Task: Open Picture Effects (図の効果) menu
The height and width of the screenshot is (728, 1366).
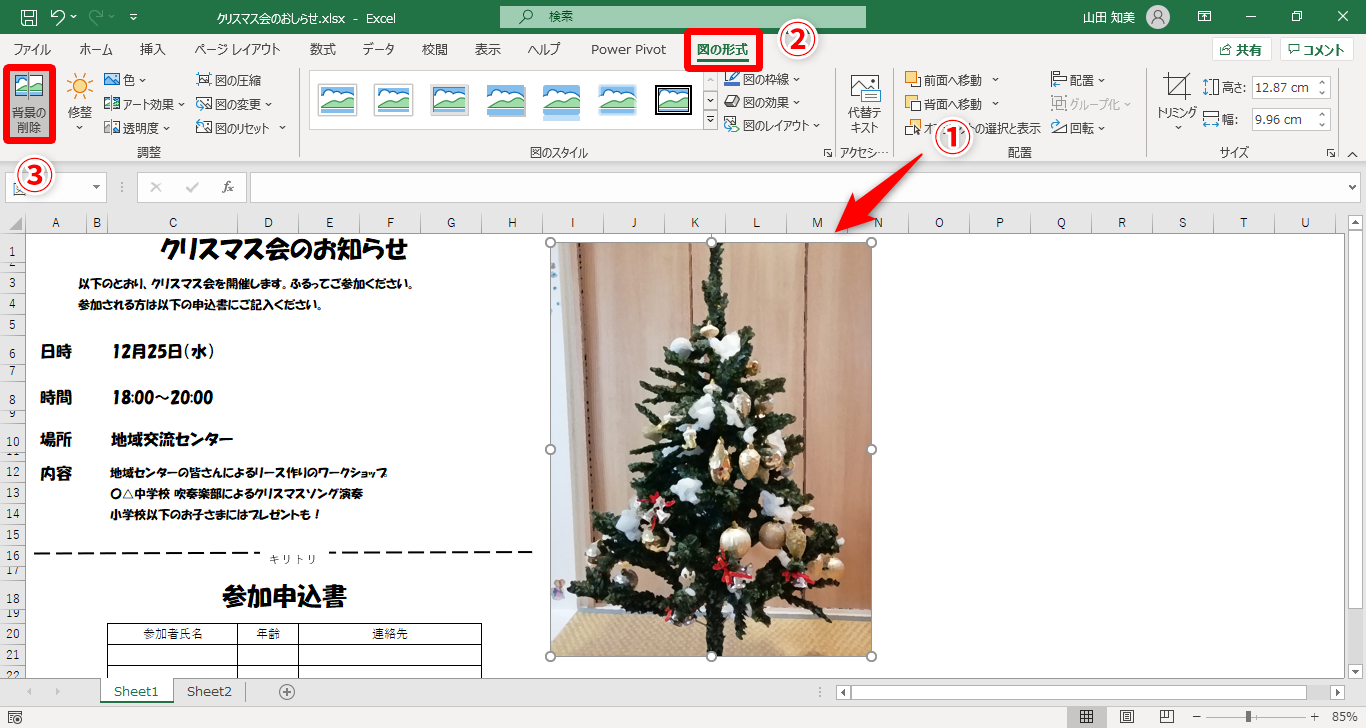Action: 763,102
